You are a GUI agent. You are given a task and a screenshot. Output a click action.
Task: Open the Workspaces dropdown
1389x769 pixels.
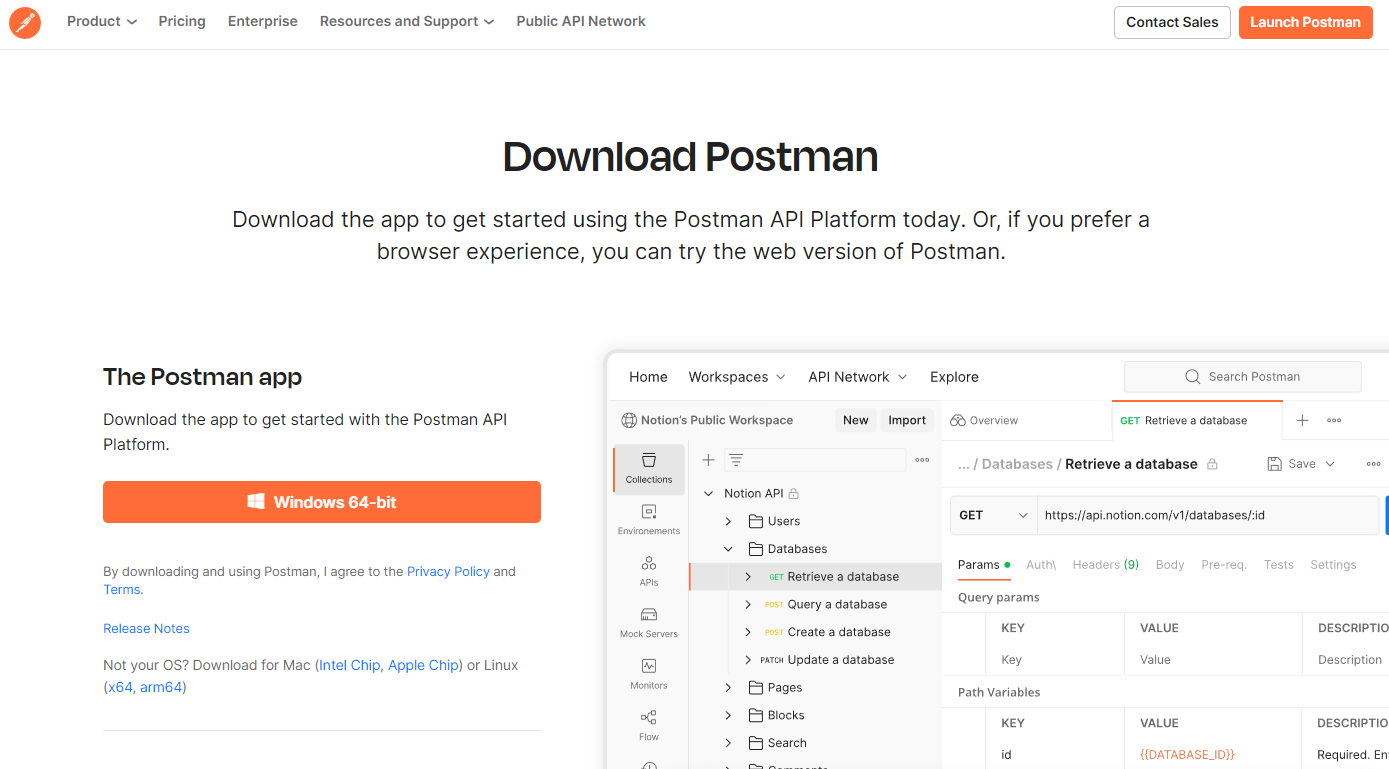[737, 377]
